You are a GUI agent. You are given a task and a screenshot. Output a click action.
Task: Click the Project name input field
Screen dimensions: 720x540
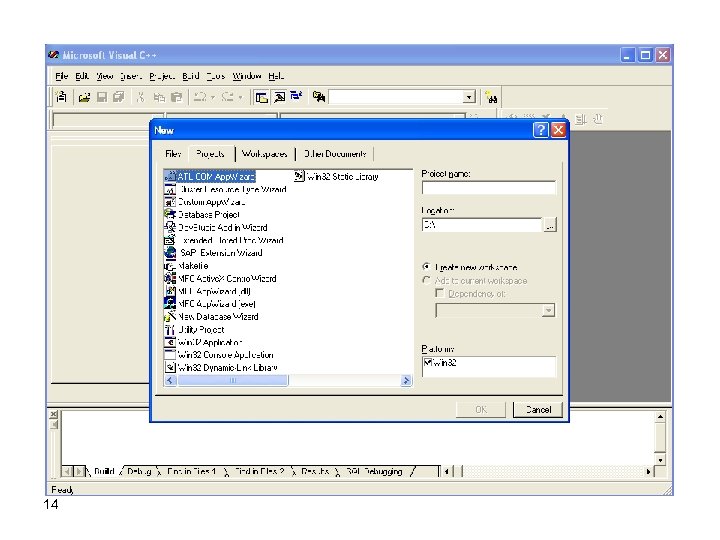click(x=489, y=188)
